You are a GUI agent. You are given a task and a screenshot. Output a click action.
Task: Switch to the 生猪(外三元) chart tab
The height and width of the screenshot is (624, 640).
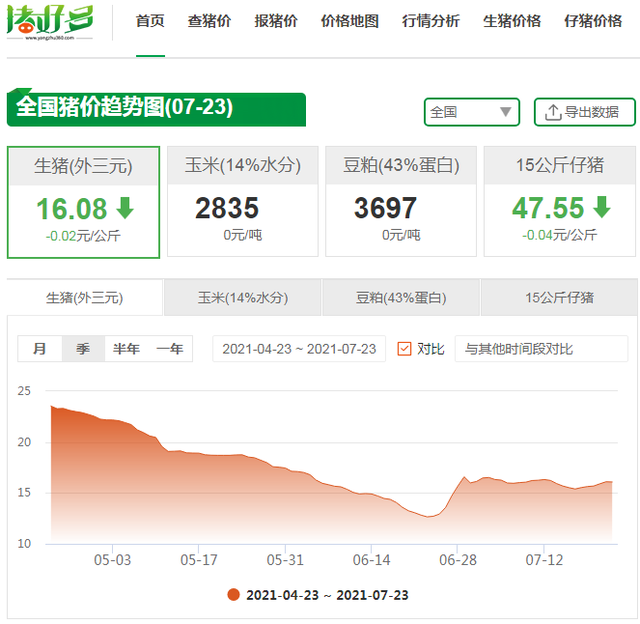pos(84,298)
